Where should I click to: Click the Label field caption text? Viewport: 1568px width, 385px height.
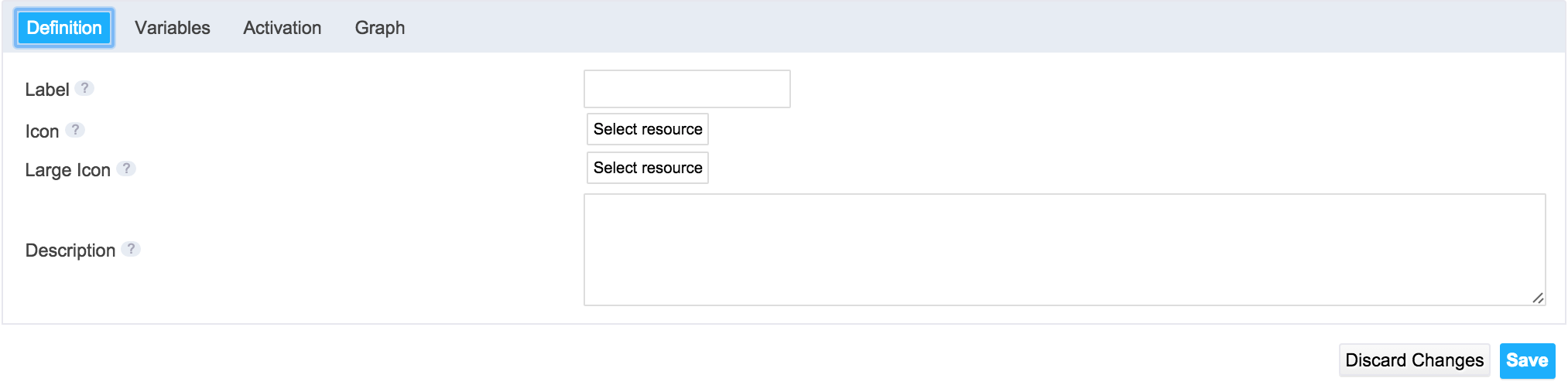pos(47,90)
